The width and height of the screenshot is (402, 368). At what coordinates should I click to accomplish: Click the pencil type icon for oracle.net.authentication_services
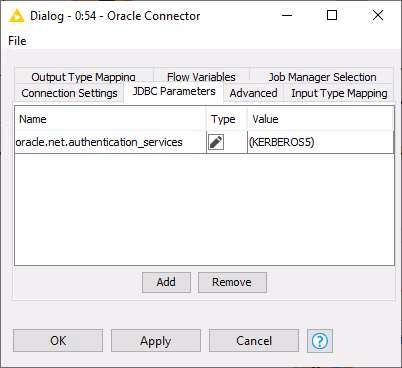point(216,142)
